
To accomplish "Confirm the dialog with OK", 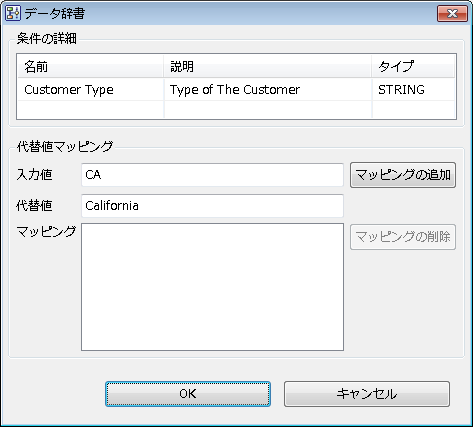I will pos(188,394).
